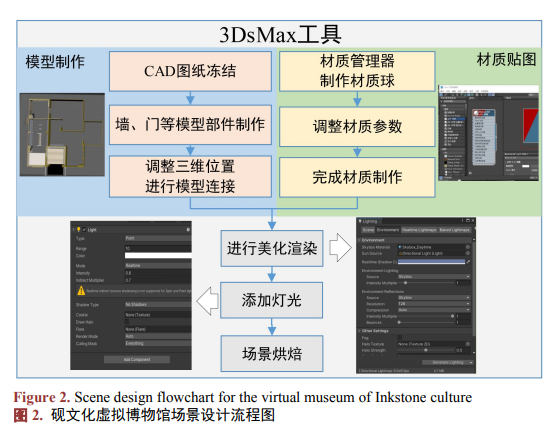Click the 3ds Max material editor screenshot
Viewport: 559px width, 431px height.
pyautogui.click(x=488, y=133)
